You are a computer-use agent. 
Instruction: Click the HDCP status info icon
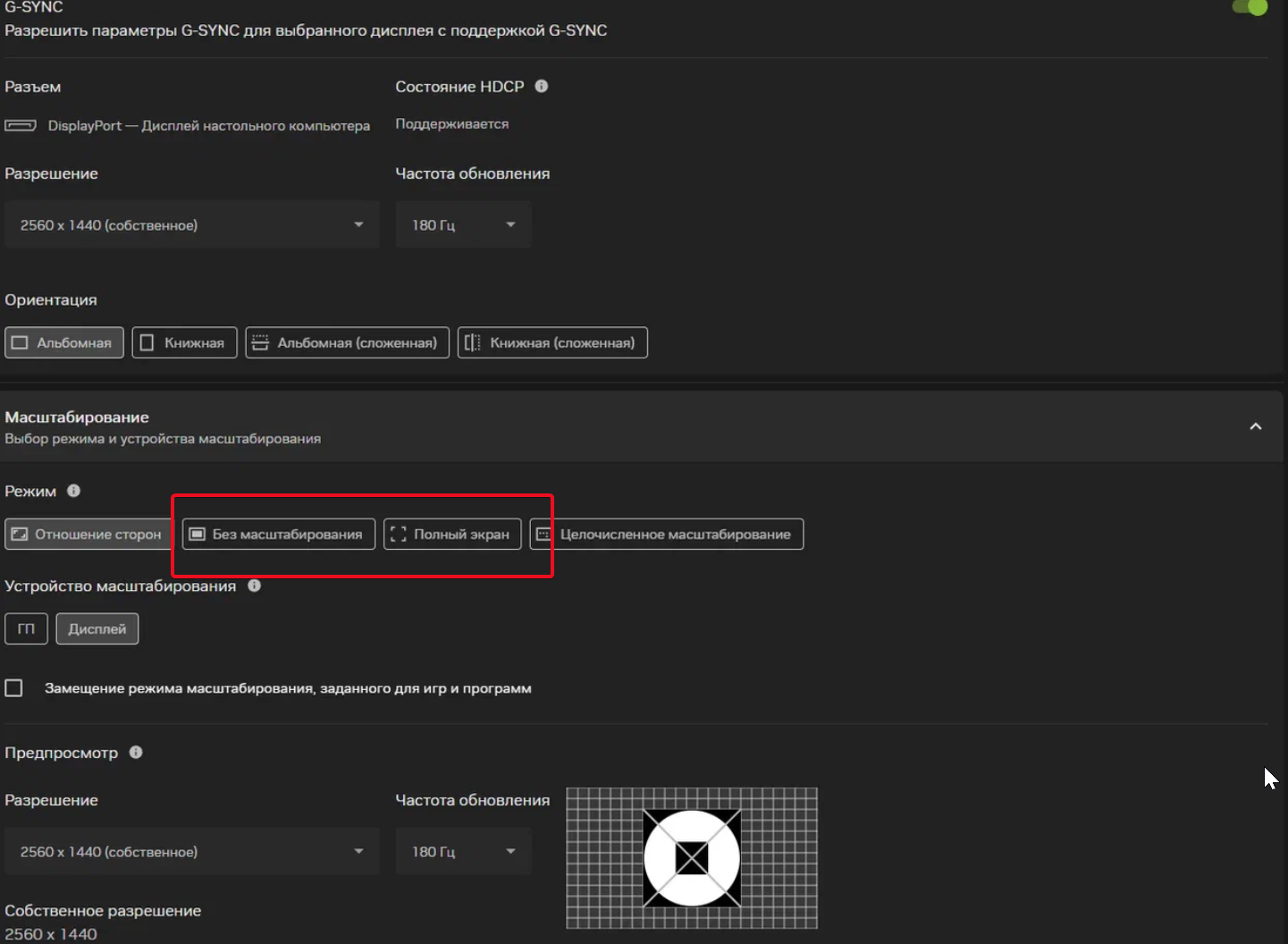541,87
